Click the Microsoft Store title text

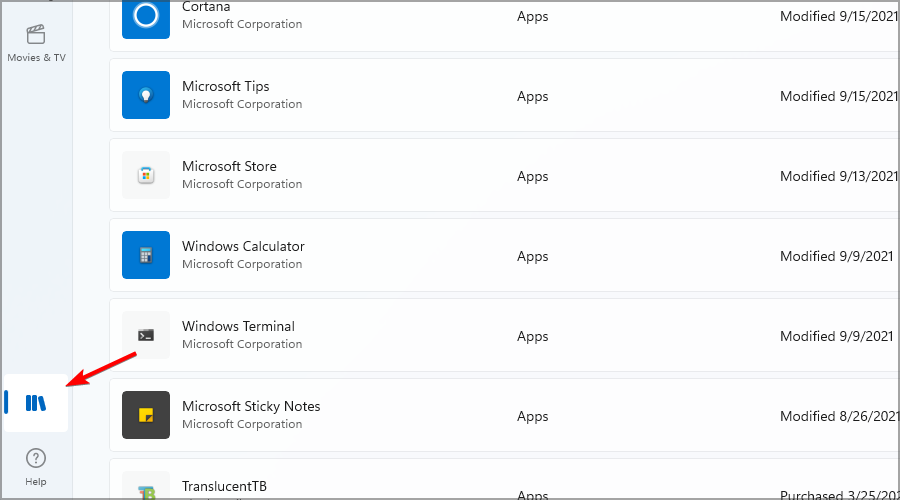pos(229,166)
